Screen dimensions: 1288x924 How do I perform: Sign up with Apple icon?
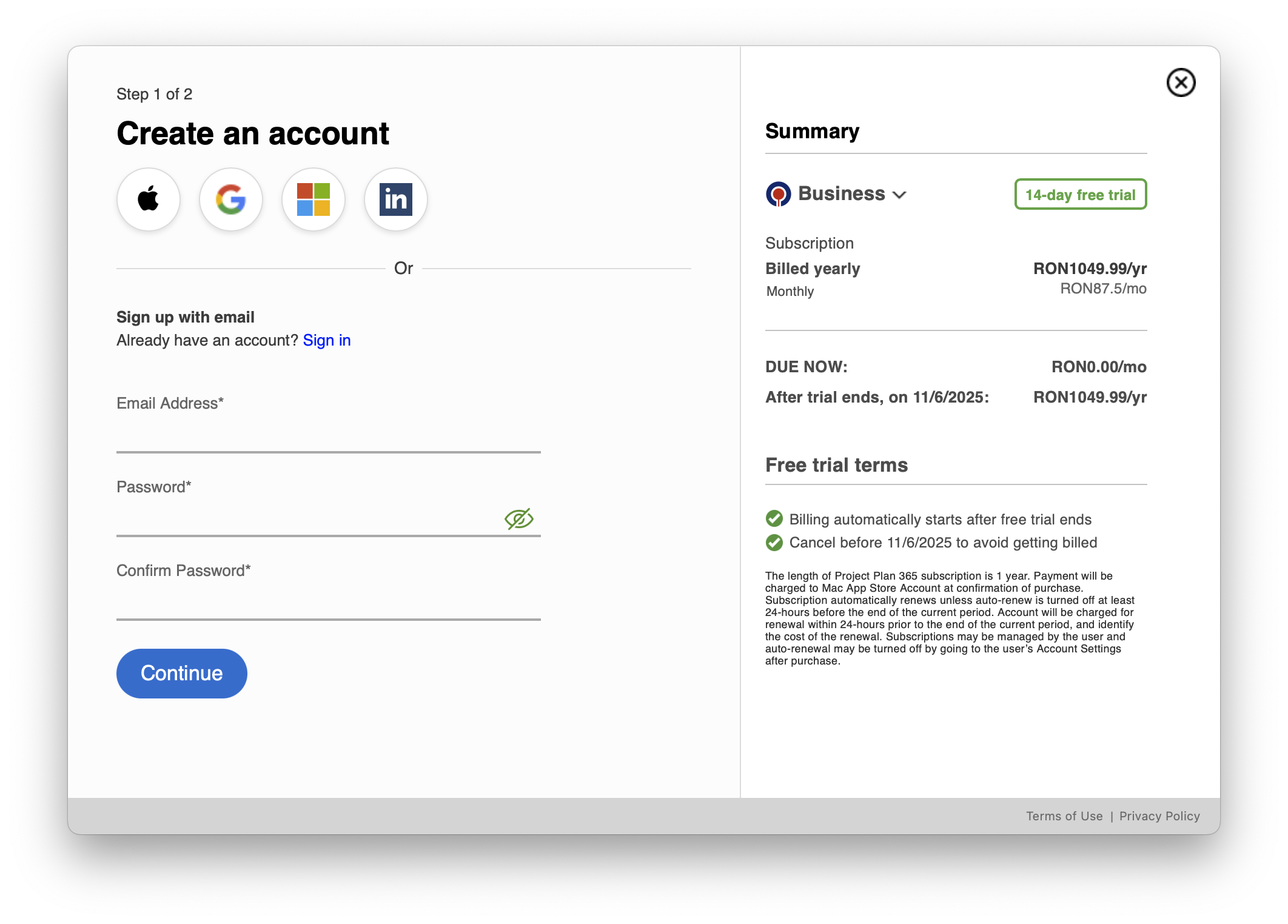(x=149, y=199)
